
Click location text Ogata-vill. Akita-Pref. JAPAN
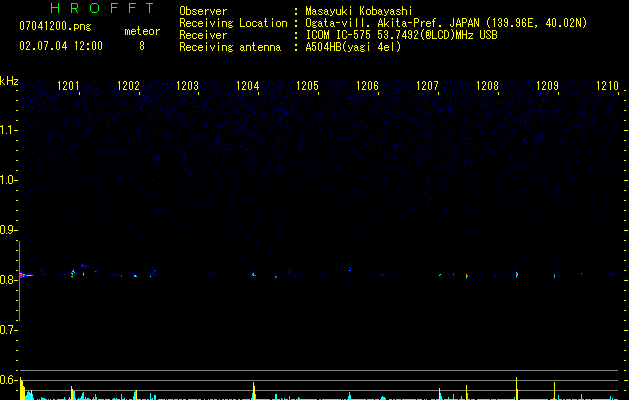(392, 23)
